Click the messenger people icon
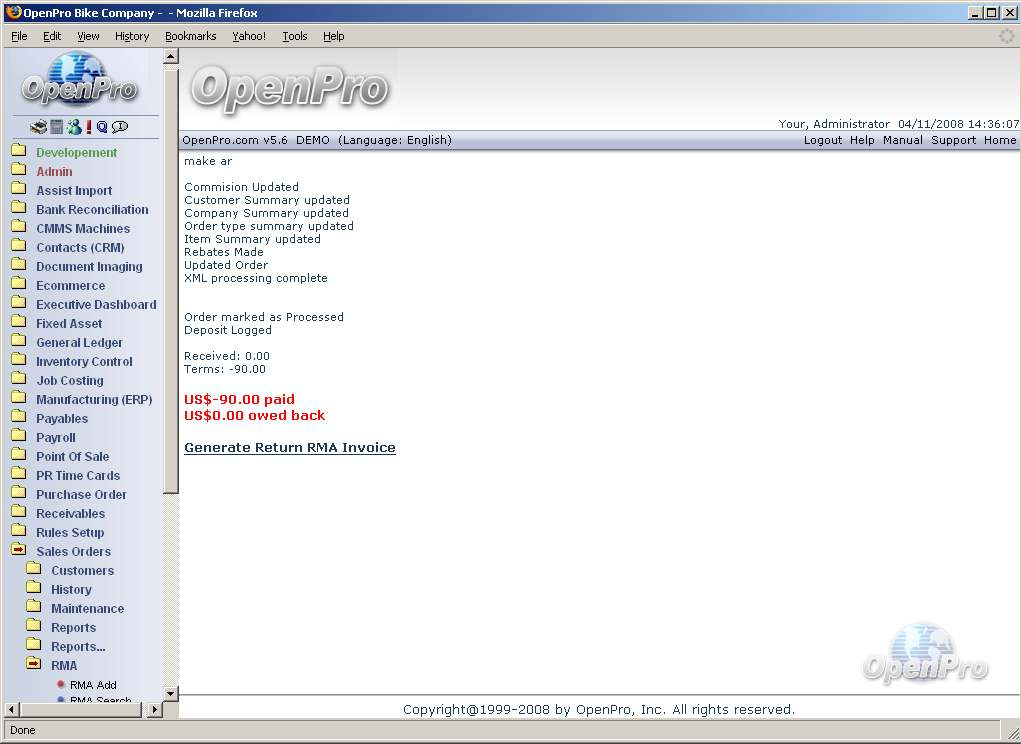The height and width of the screenshot is (744, 1021). 74,127
